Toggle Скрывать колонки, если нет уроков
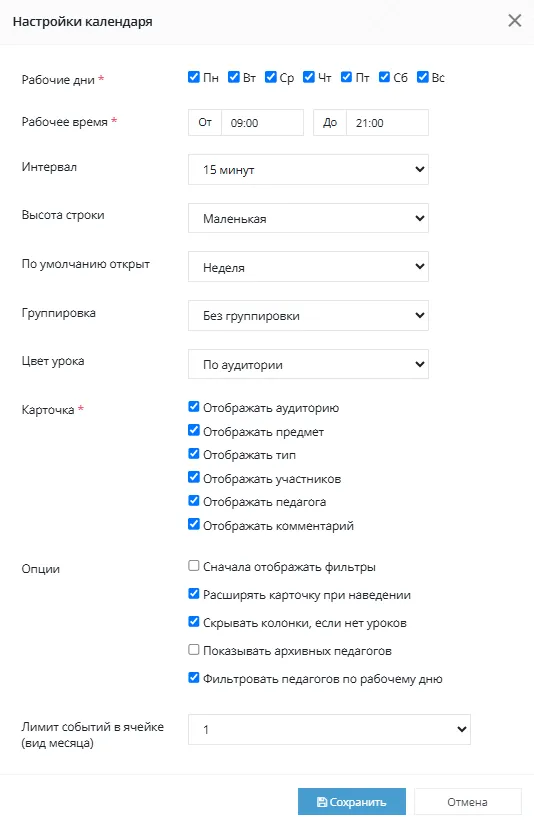 click(x=194, y=622)
